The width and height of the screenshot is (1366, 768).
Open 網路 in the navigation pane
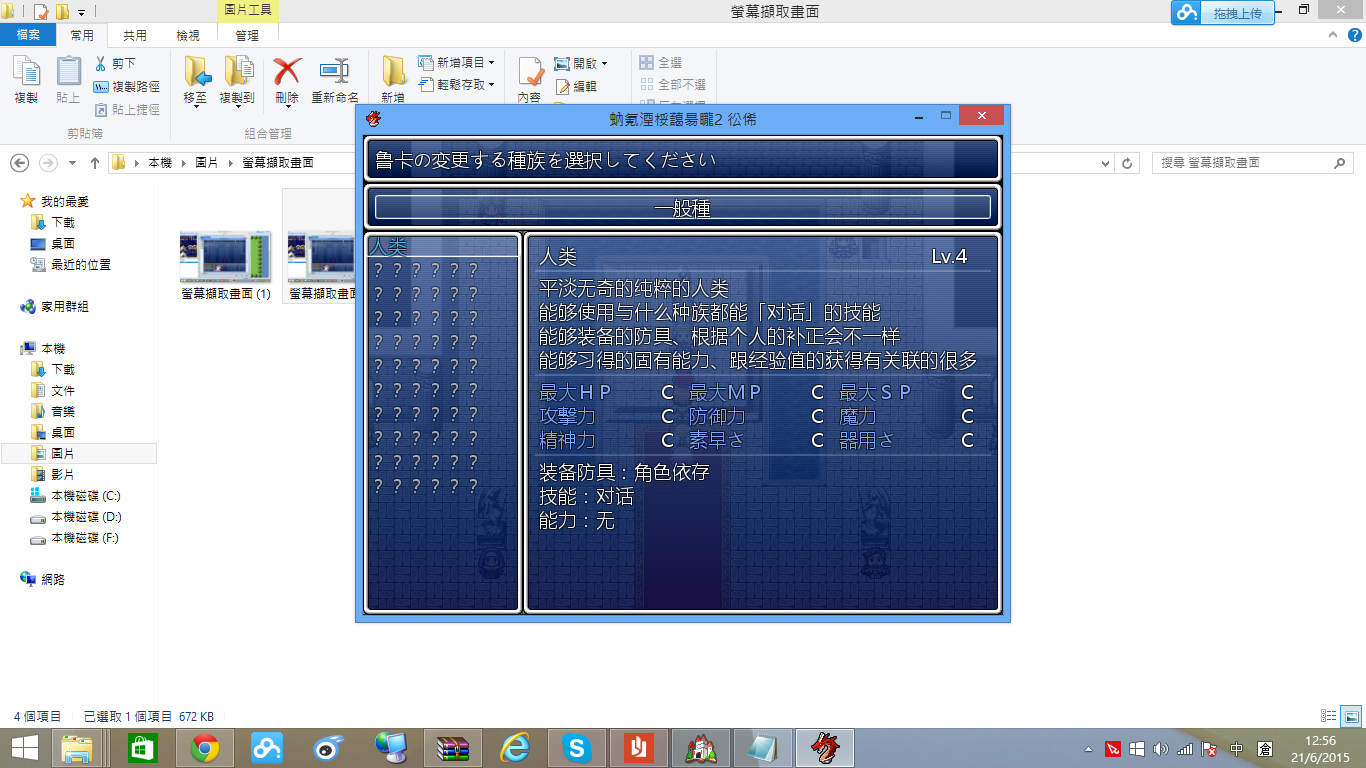pyautogui.click(x=53, y=579)
